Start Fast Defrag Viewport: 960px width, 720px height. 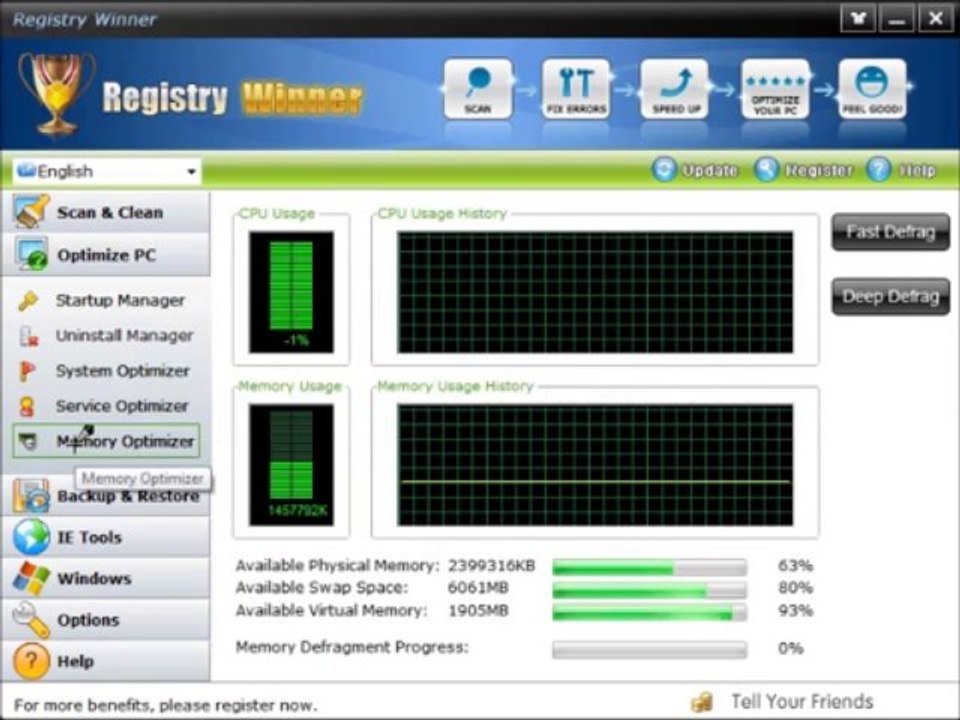click(x=891, y=232)
